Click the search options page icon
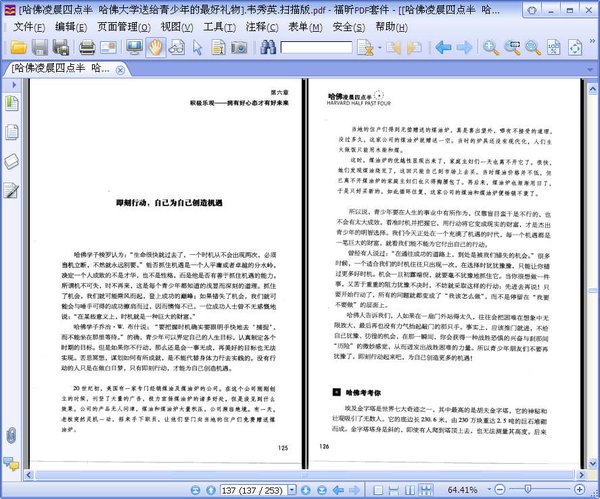Image resolution: width=600 pixels, height=499 pixels. (365, 47)
